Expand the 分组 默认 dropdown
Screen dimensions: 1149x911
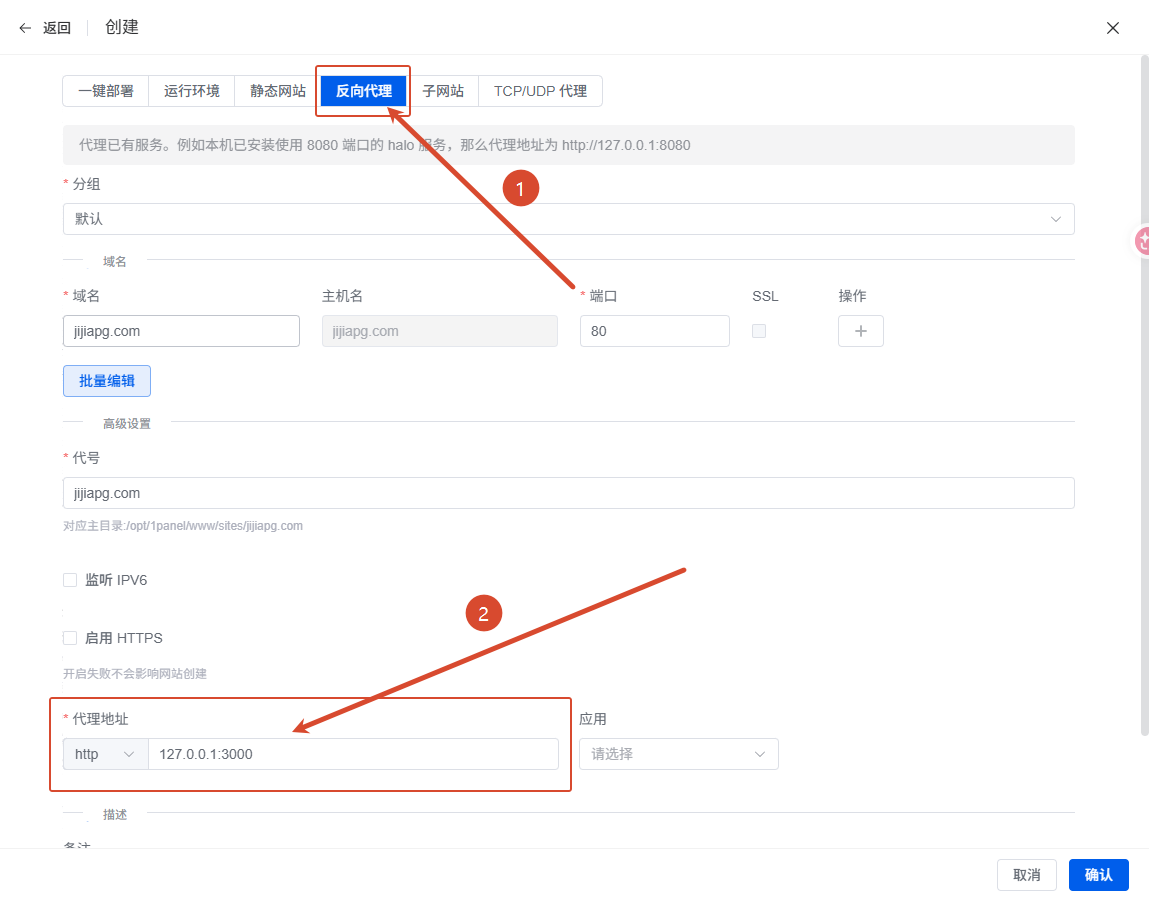pyautogui.click(x=569, y=219)
